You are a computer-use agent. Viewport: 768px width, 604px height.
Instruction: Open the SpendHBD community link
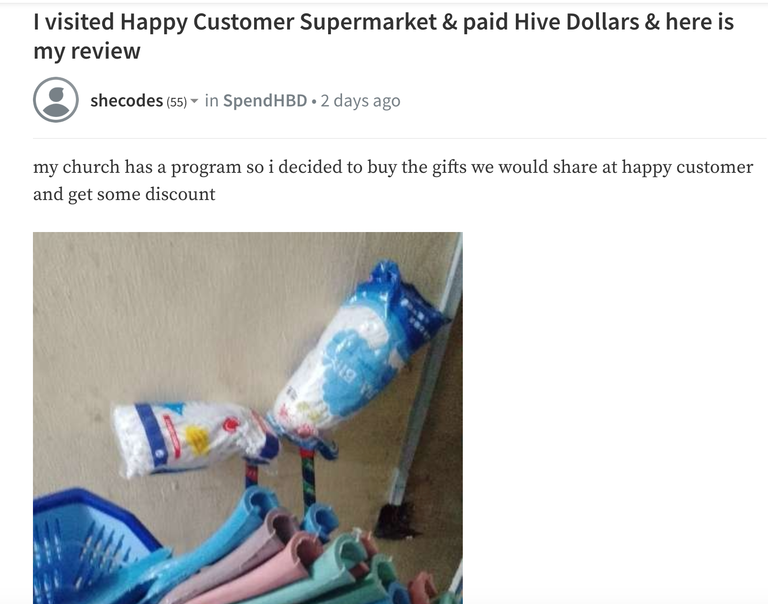(x=265, y=100)
